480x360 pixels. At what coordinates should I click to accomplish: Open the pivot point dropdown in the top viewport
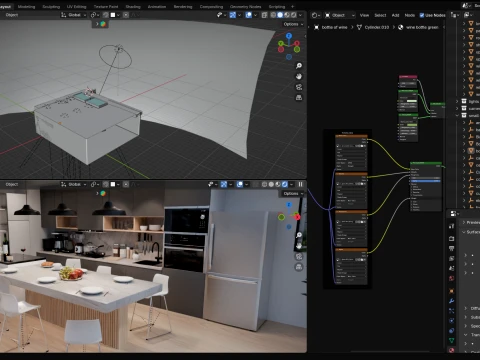click(x=95, y=15)
